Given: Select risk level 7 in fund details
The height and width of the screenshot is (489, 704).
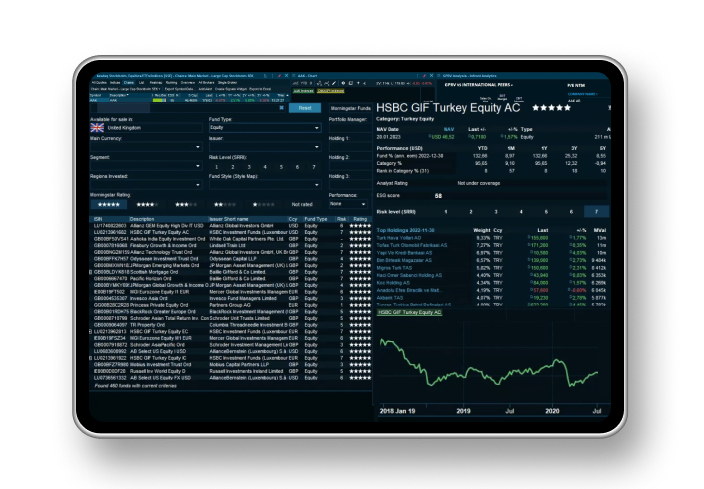Looking at the screenshot, I should (597, 212).
